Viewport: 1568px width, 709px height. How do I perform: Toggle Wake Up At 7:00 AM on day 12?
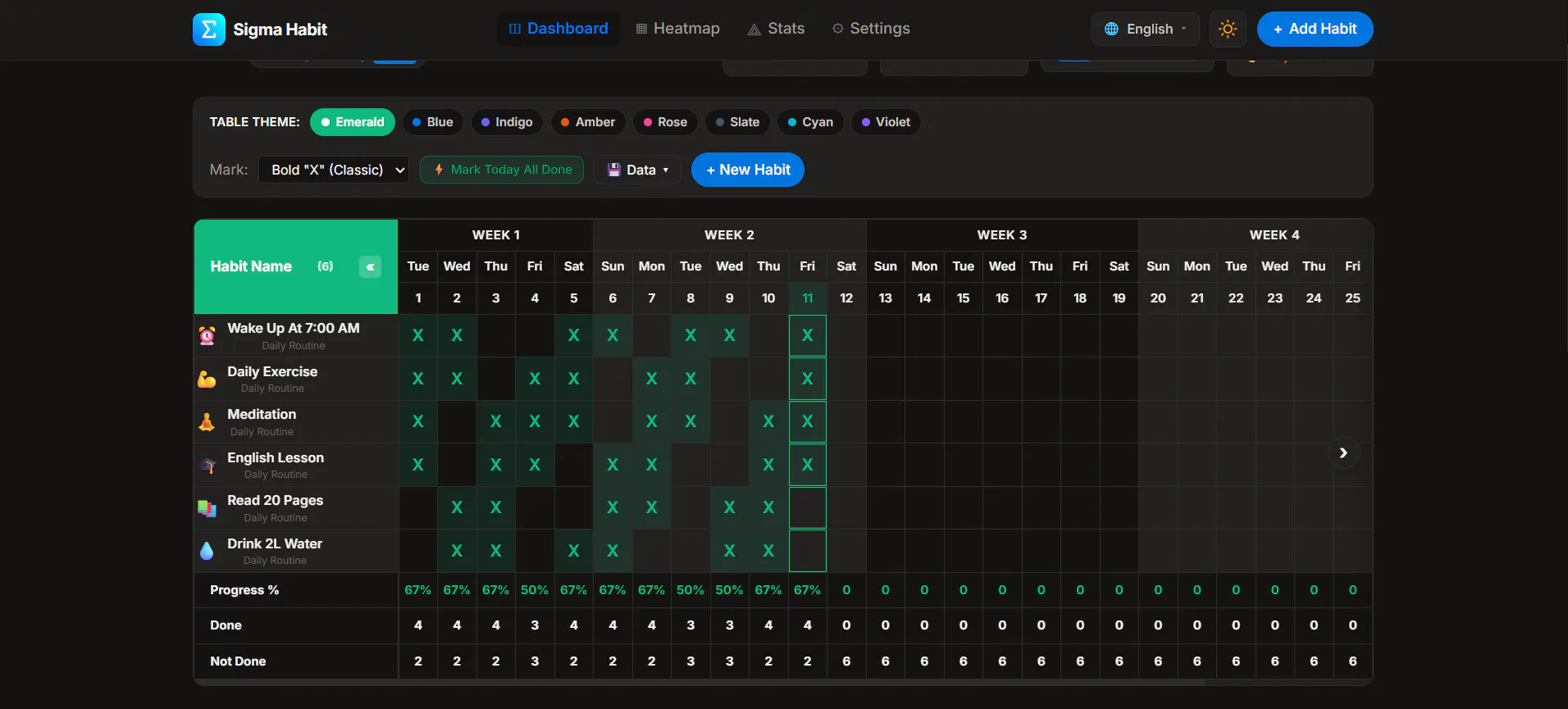(x=846, y=335)
